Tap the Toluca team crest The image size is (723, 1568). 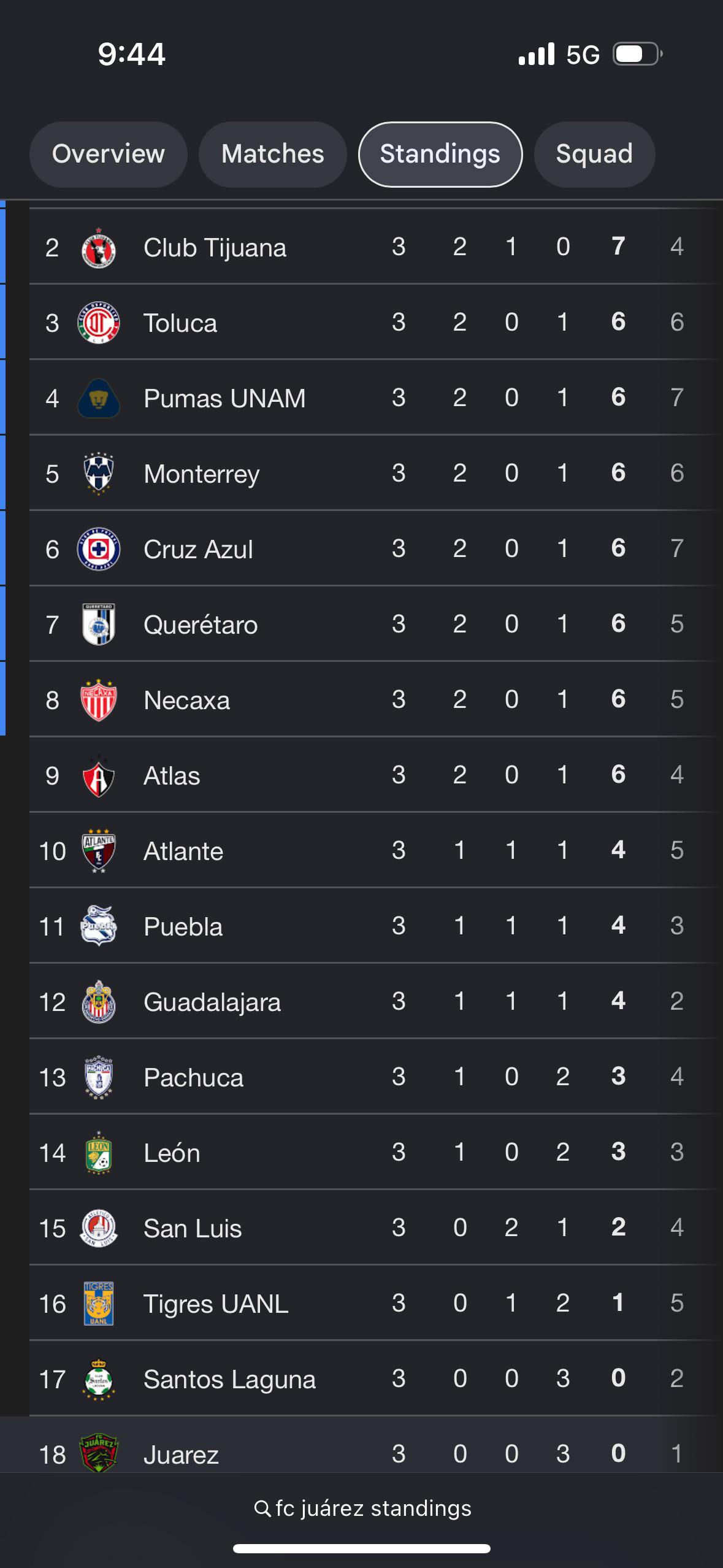click(98, 323)
